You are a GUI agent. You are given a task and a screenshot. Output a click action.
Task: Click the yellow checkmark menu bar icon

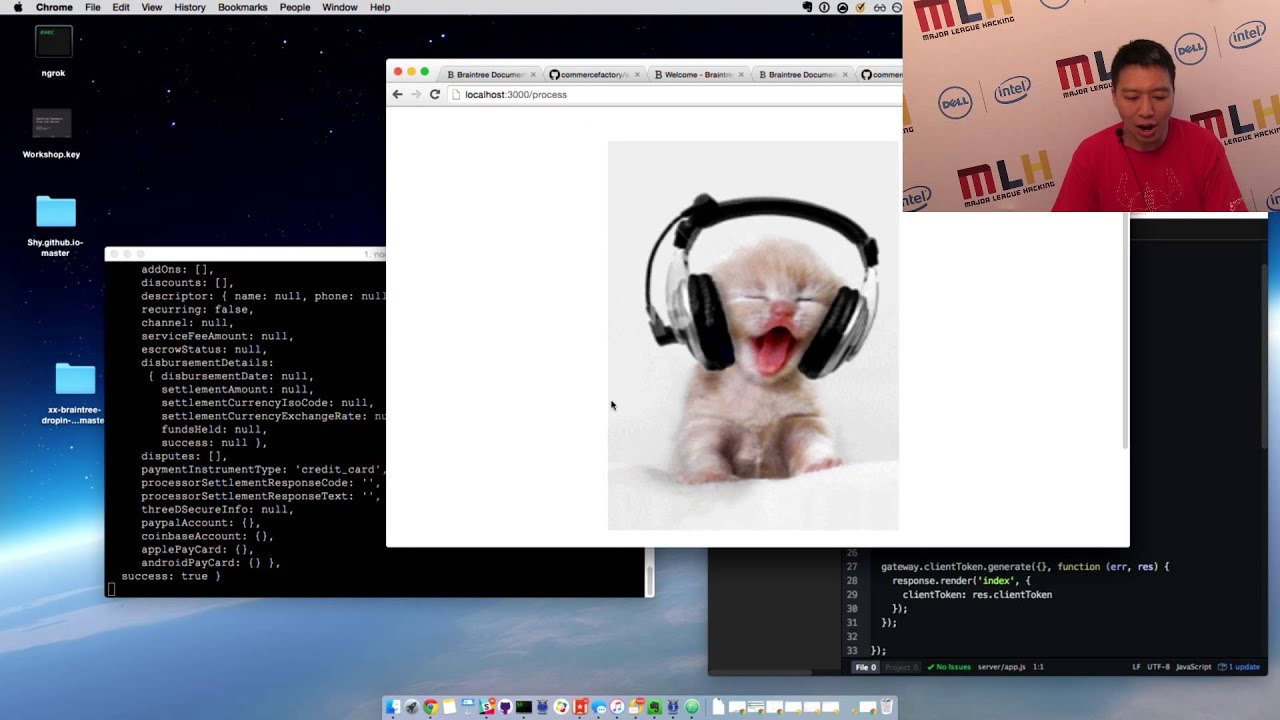point(859,7)
